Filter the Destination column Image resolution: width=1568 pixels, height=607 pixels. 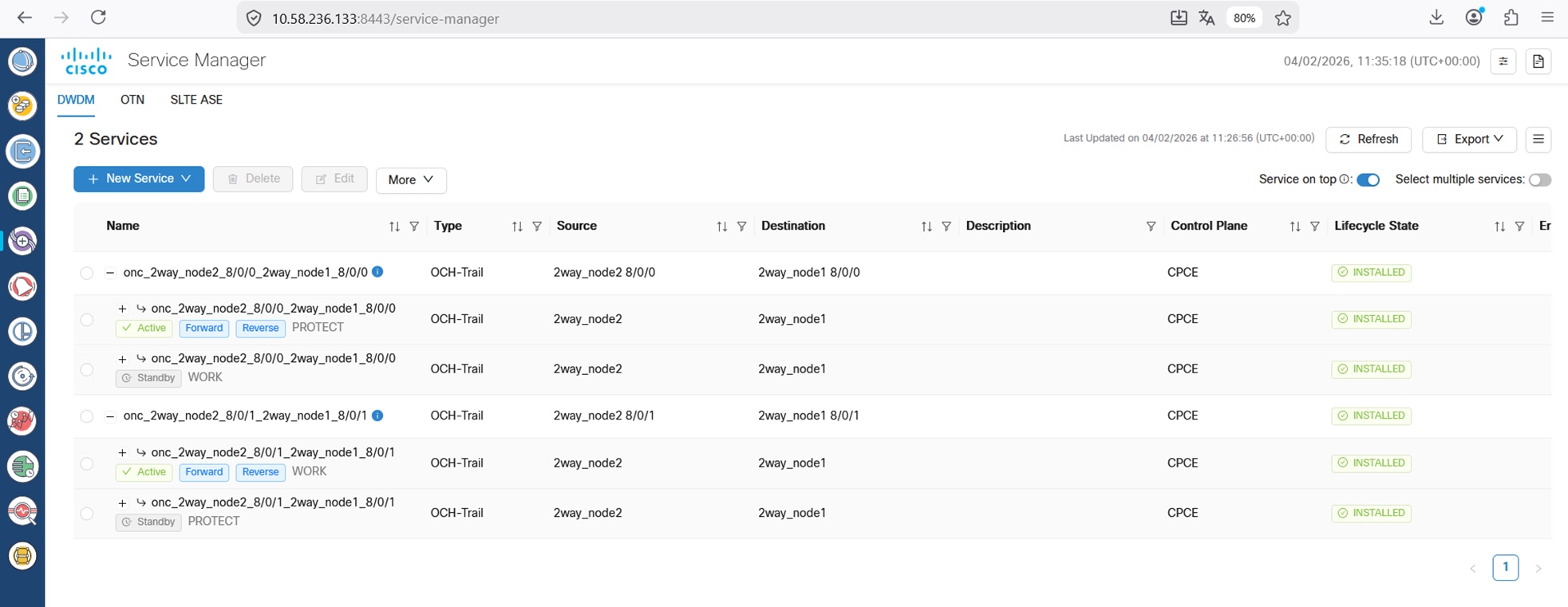tap(946, 227)
